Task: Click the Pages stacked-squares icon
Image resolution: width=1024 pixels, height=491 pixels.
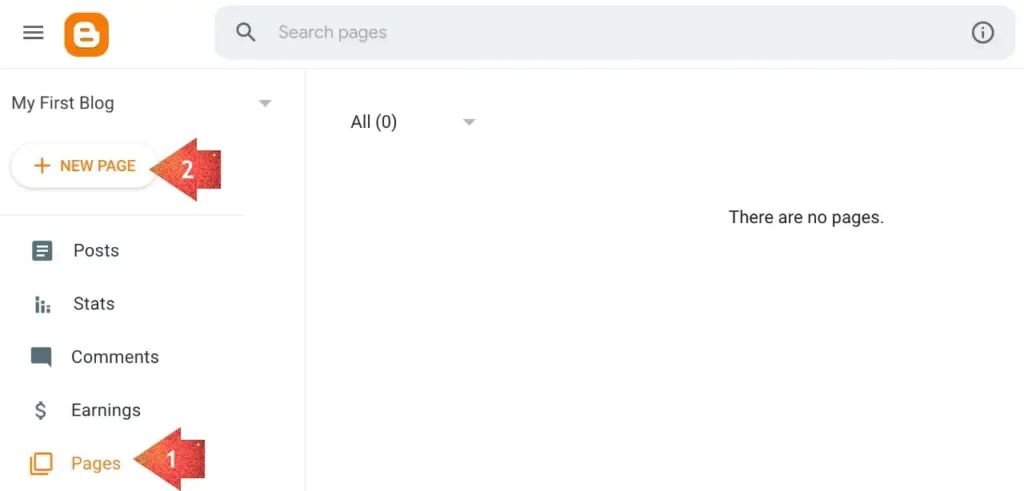Action: tap(40, 464)
